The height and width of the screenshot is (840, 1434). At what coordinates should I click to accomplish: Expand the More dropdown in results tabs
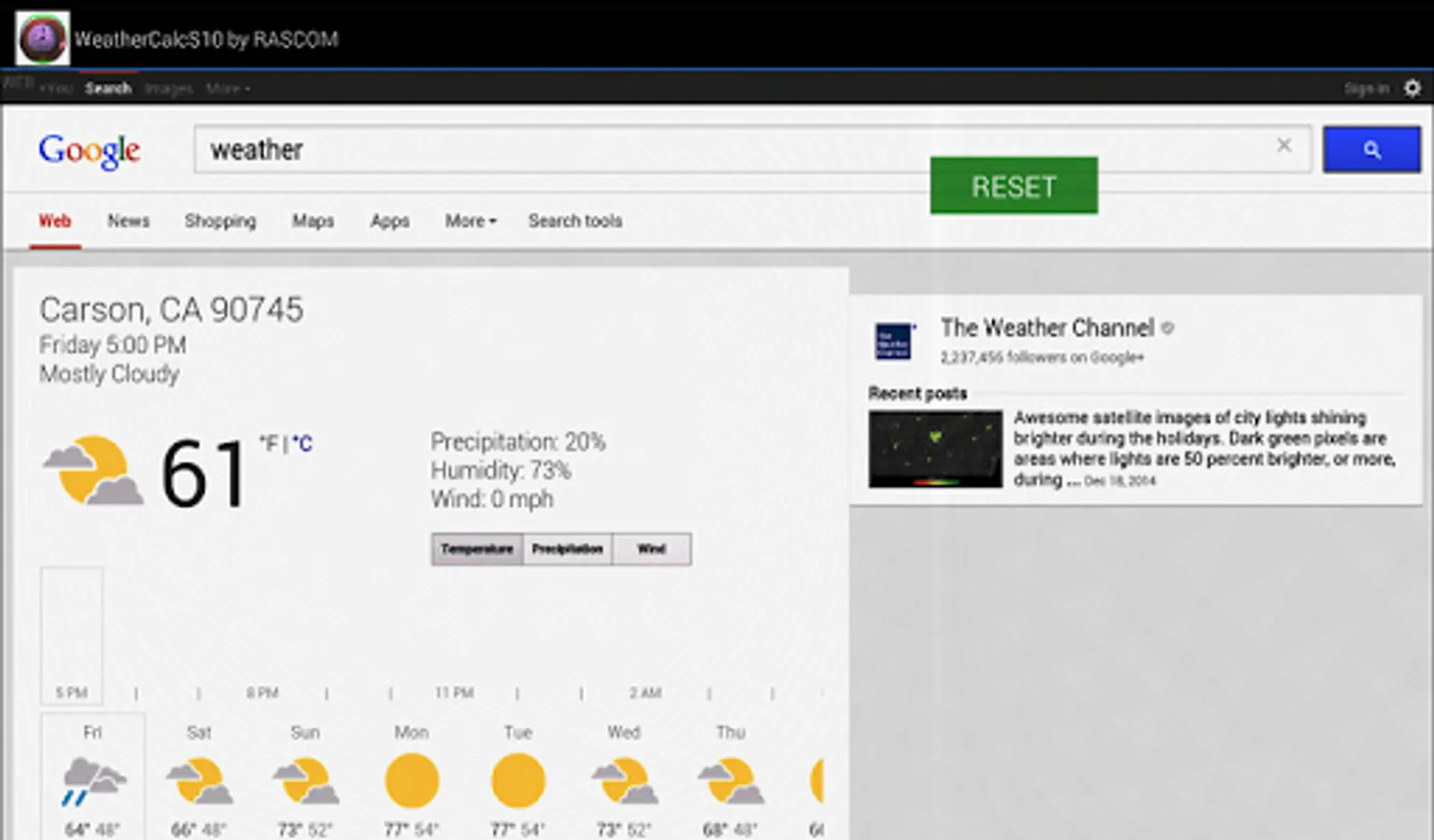(471, 221)
